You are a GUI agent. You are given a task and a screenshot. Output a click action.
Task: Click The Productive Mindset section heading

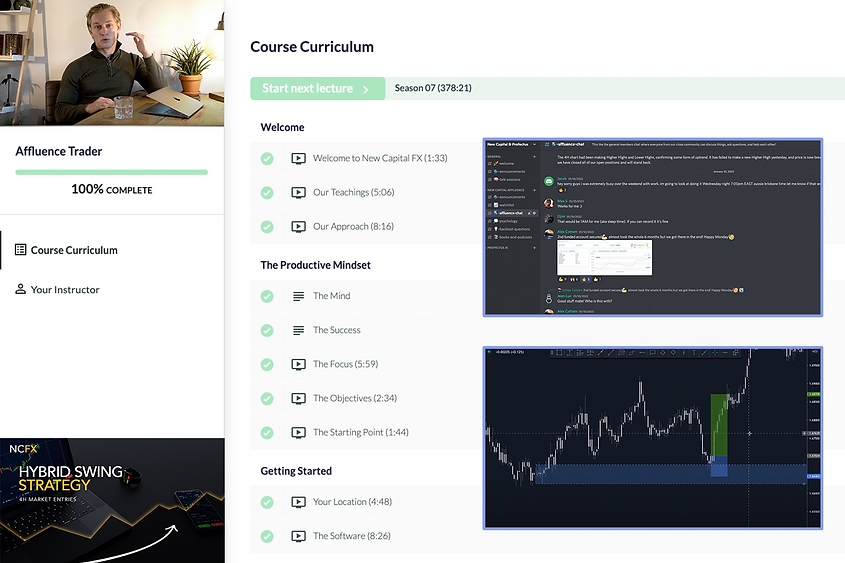coord(315,265)
